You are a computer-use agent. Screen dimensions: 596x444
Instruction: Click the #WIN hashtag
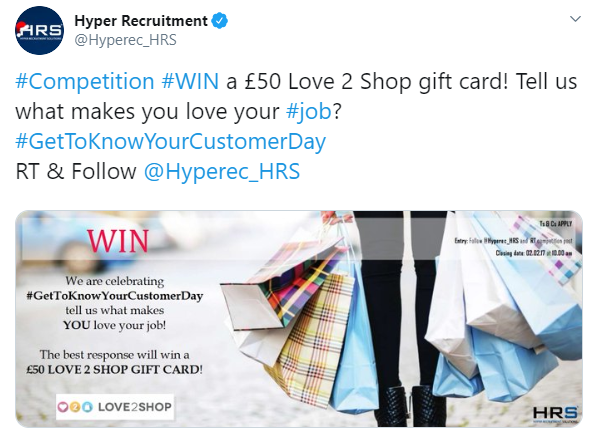[190, 81]
